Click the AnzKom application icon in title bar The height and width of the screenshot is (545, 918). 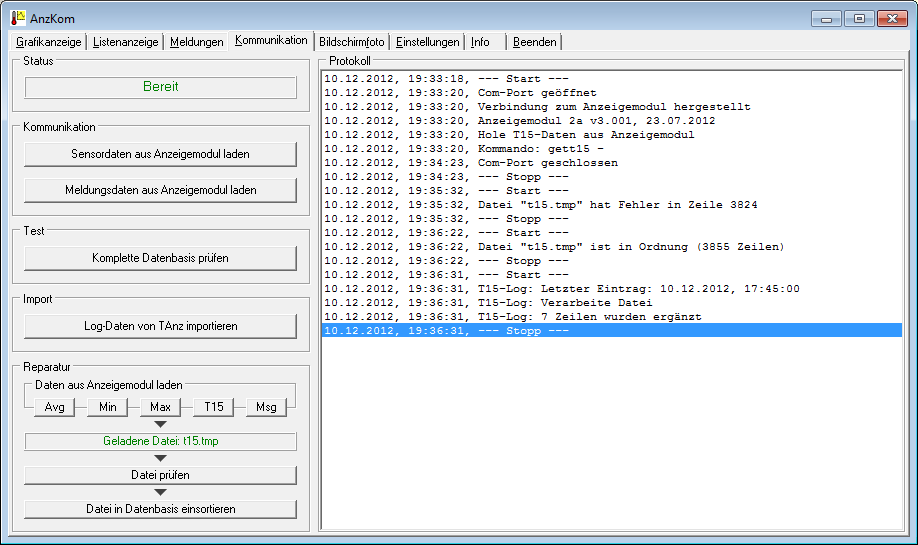pos(17,18)
